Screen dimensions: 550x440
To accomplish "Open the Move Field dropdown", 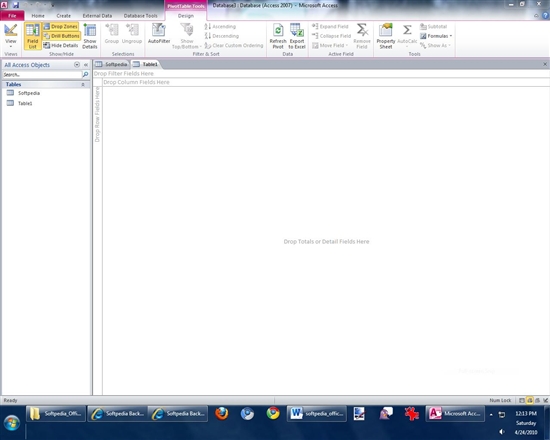I will (330, 45).
